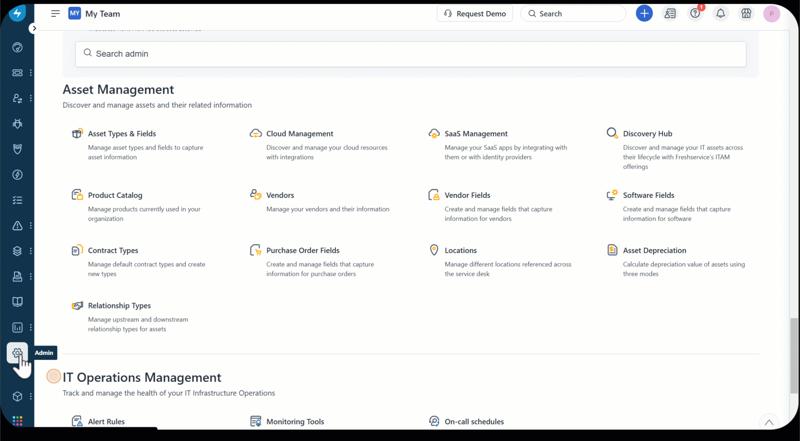
Task: Focus the top Search box
Action: point(573,14)
